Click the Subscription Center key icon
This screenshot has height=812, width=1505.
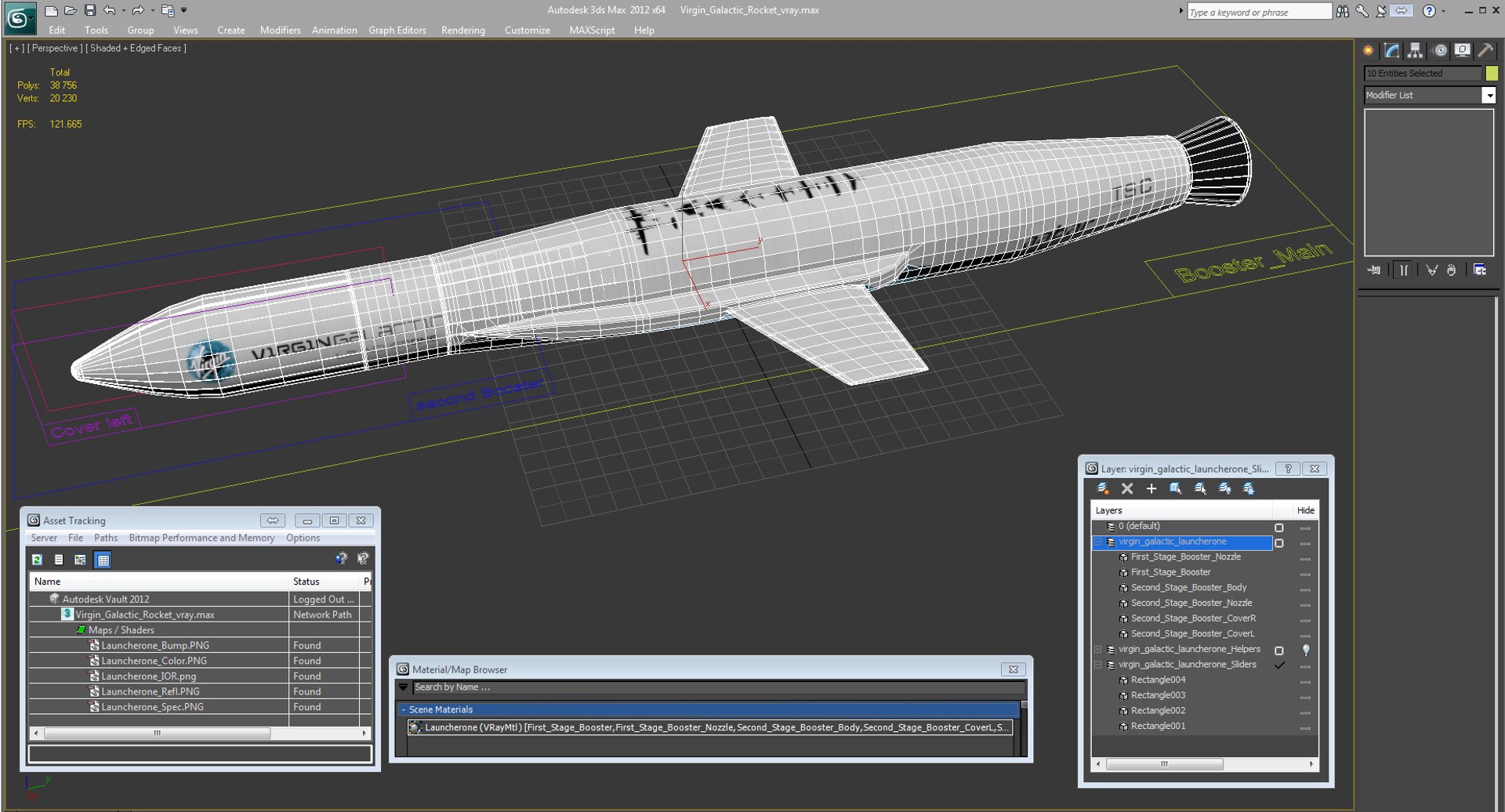1362,11
